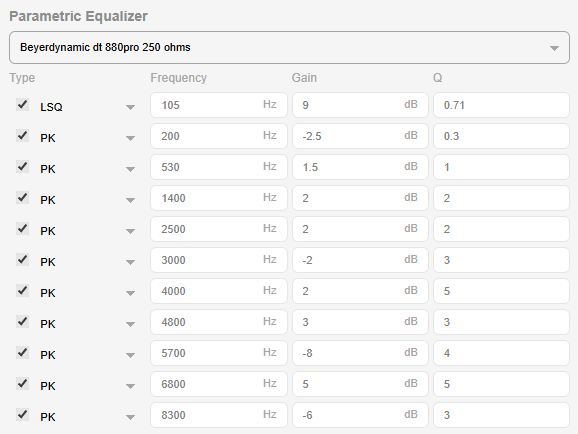Expand the type dropdown for the 6800 Hz filter
Image resolution: width=578 pixels, height=434 pixels.
[x=87, y=386]
